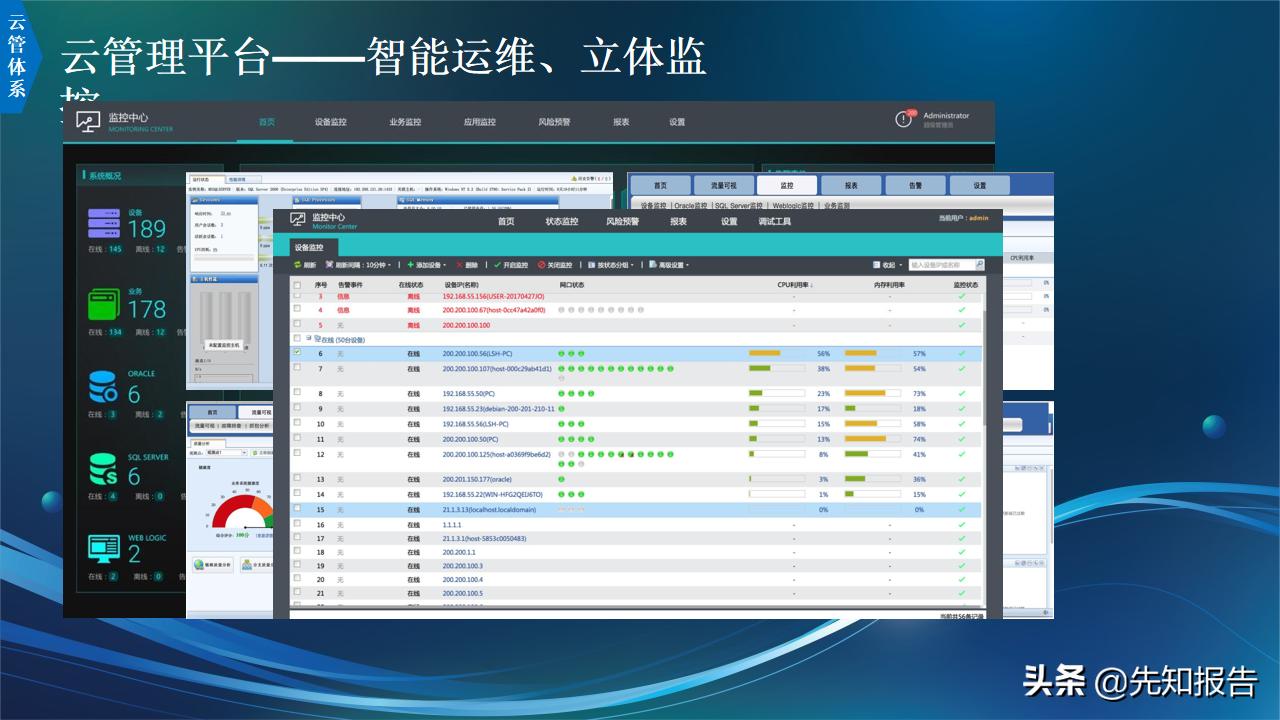Screen dimensions: 1280x720
Task: Uncheck row 6 device 200.200.100.56(LSH-PC)
Action: point(296,353)
